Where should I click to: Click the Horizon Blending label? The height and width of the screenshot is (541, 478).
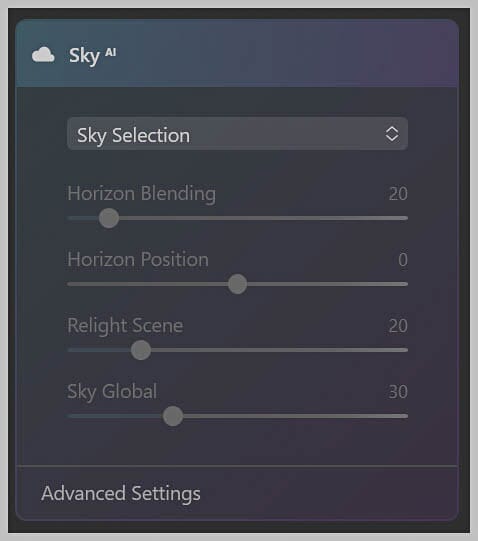[142, 194]
